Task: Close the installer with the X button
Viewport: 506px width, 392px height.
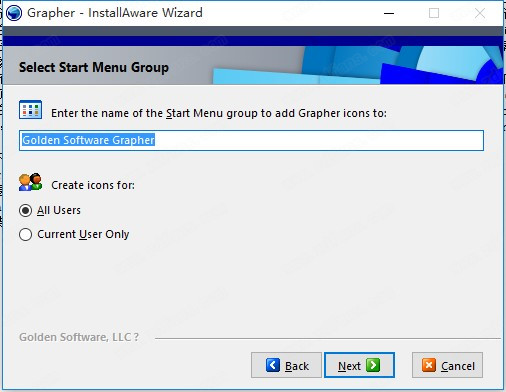Action: (480, 13)
